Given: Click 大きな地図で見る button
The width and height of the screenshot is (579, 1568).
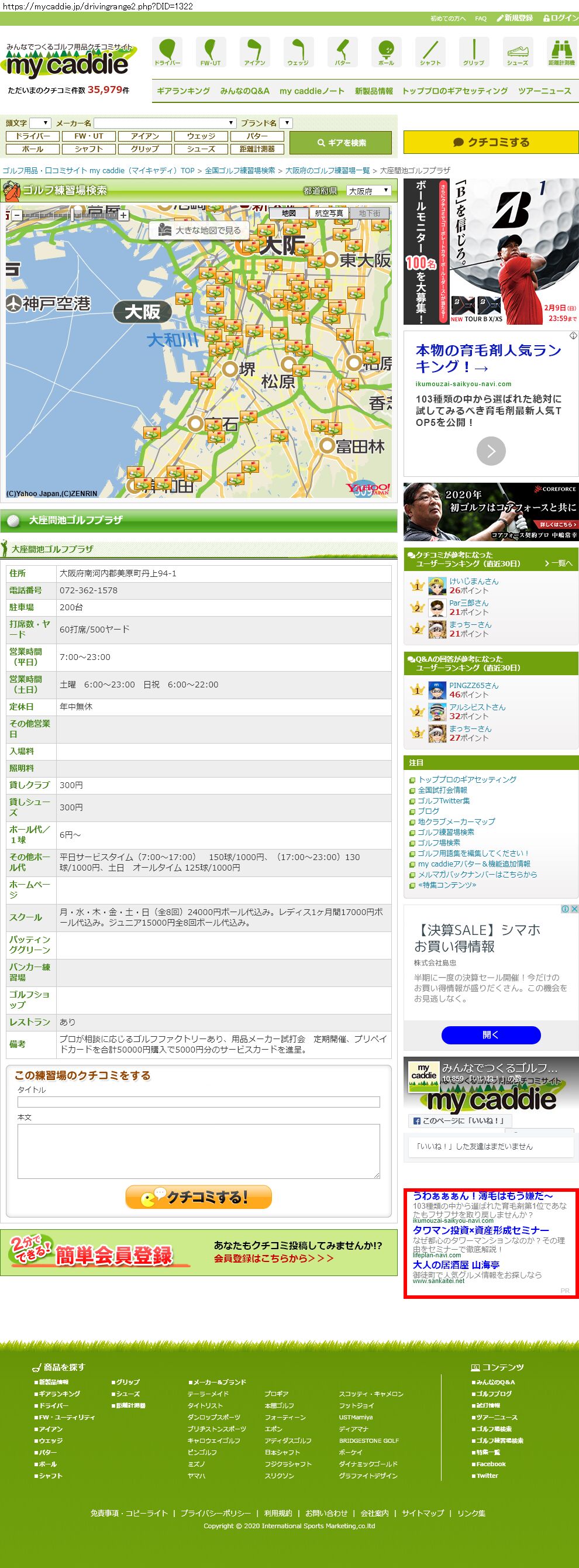Looking at the screenshot, I should tap(199, 230).
